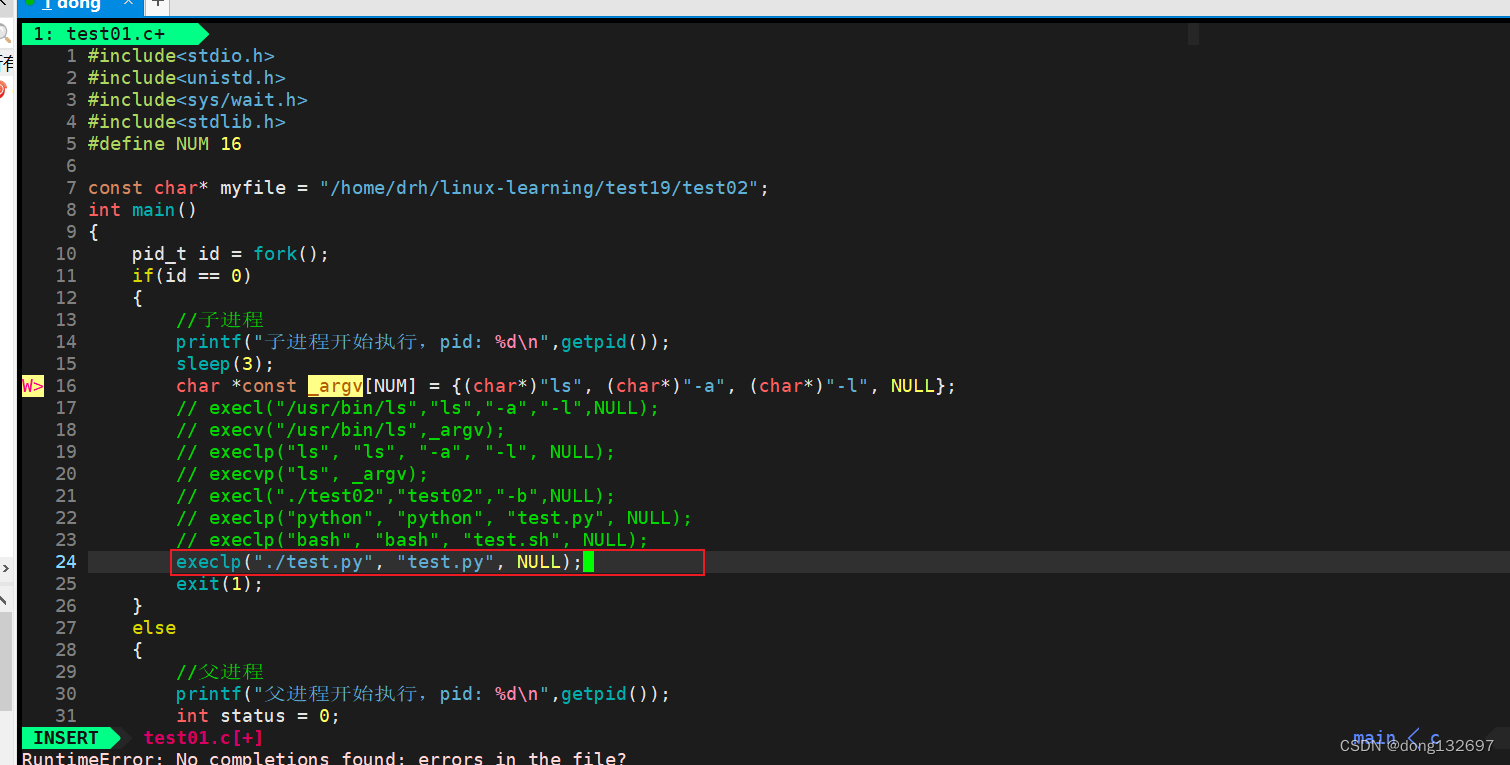Click the commented execl("./test02") line
This screenshot has height=765, width=1510.
396,496
